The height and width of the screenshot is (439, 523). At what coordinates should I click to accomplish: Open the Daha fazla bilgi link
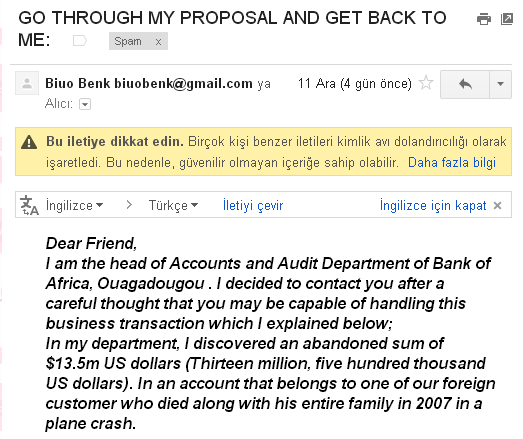click(x=452, y=162)
